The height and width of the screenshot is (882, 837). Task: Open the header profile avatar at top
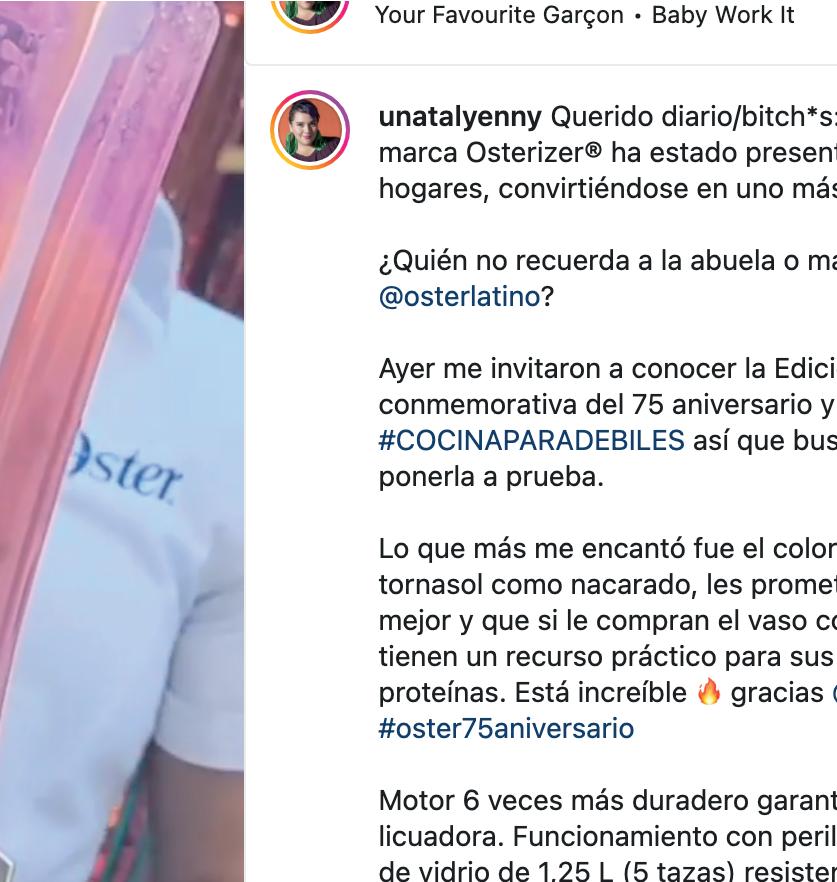coord(310,11)
